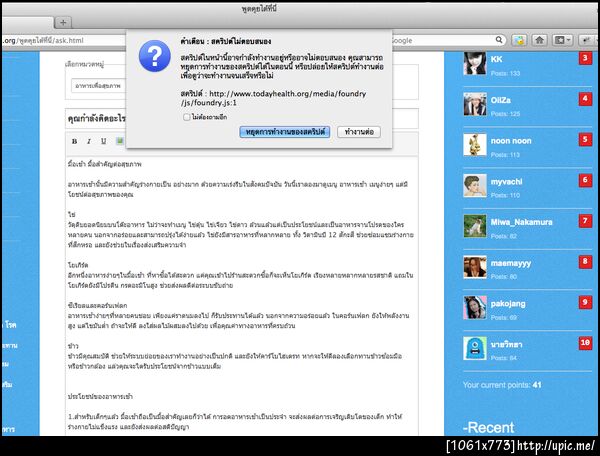Viewport: 600px width, 456px height.
Task: Visit Miwa_Nakamura's profile link
Action: point(522,222)
